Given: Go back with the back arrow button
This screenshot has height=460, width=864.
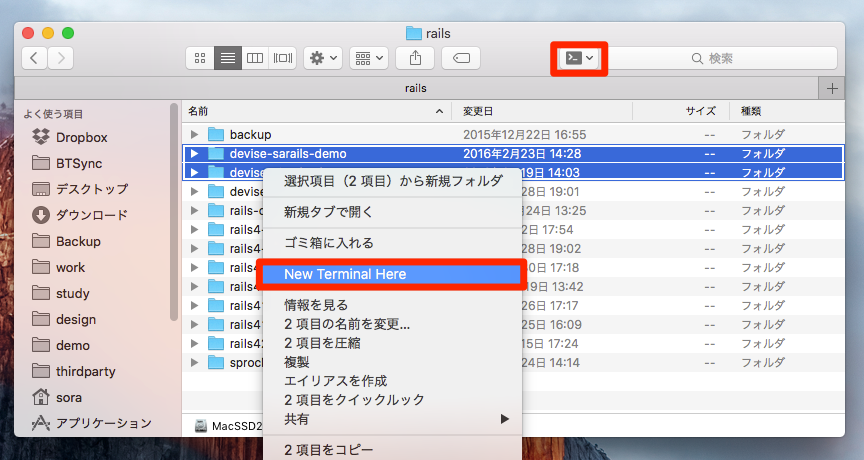Looking at the screenshot, I should coord(34,58).
